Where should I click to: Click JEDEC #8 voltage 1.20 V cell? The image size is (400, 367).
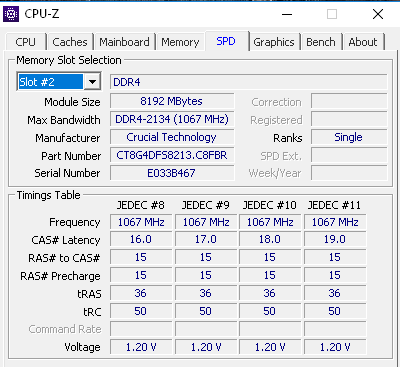click(x=141, y=348)
